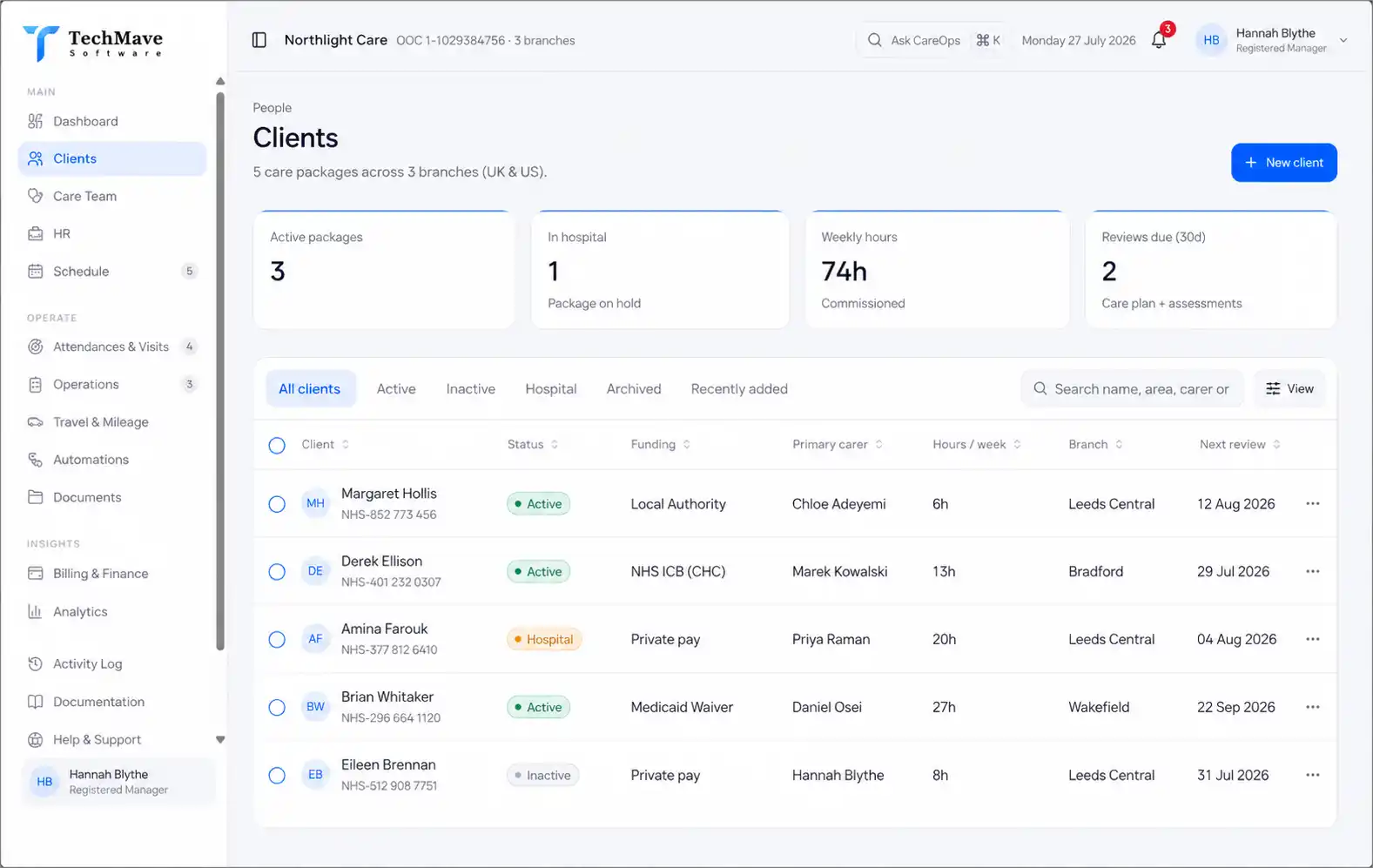Open the View options button
Screen dimensions: 1373x868
1289,389
